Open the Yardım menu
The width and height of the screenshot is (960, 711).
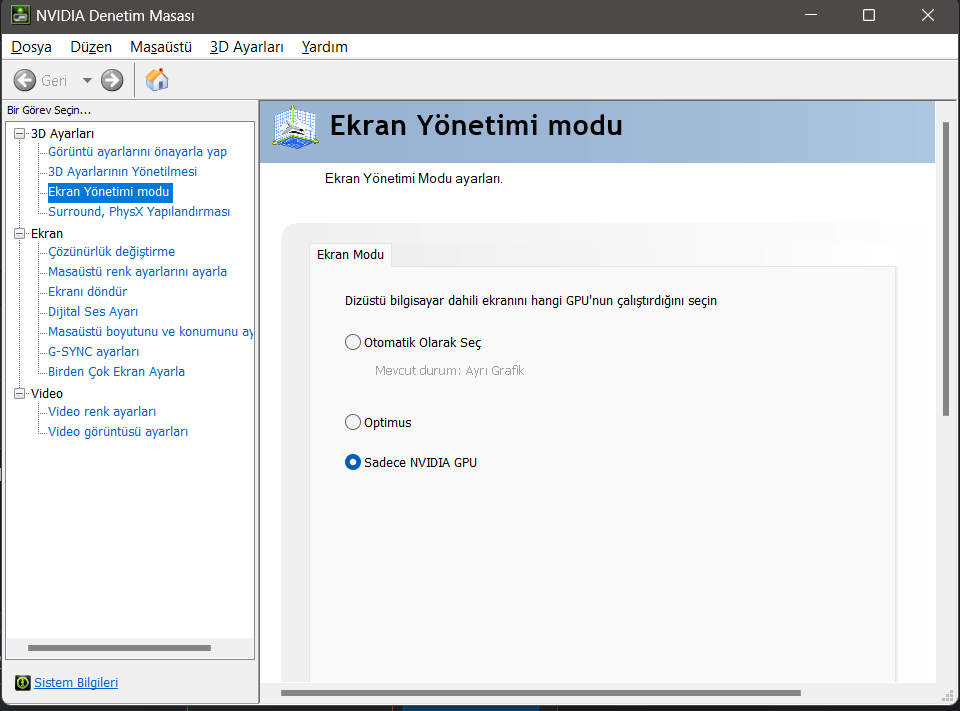tap(324, 47)
